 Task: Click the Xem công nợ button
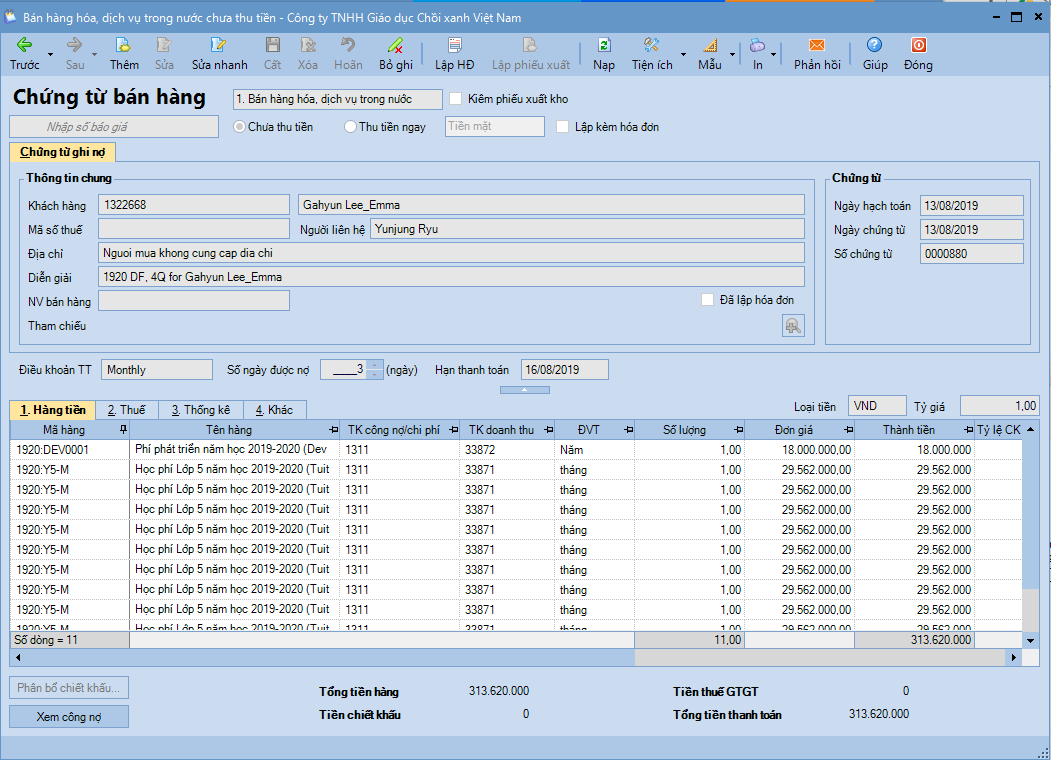(x=69, y=717)
